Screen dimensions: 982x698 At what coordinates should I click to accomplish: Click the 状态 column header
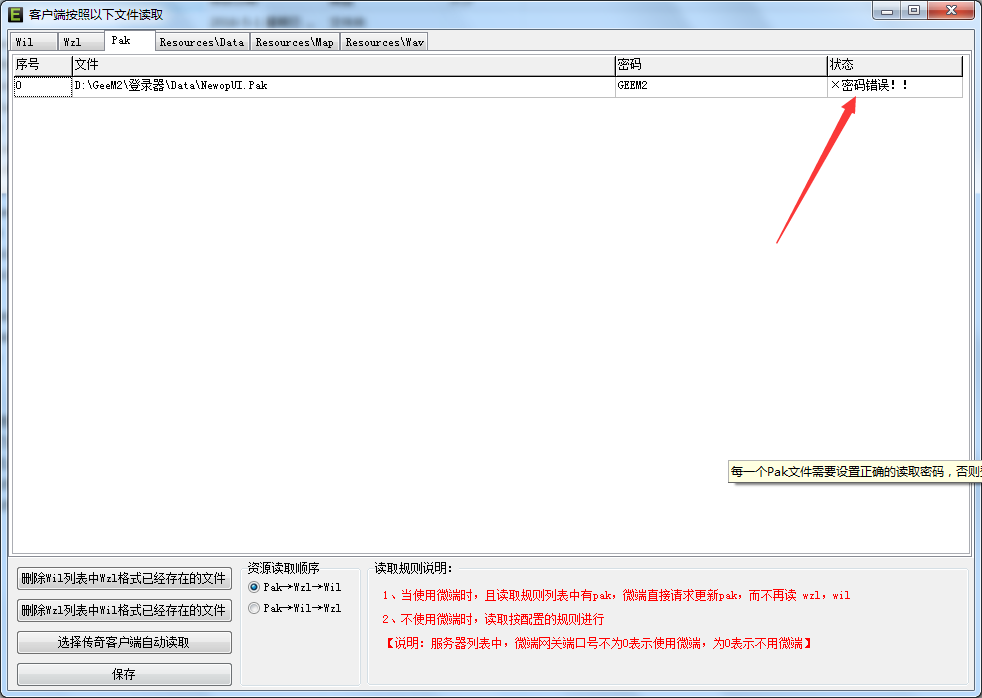point(895,65)
